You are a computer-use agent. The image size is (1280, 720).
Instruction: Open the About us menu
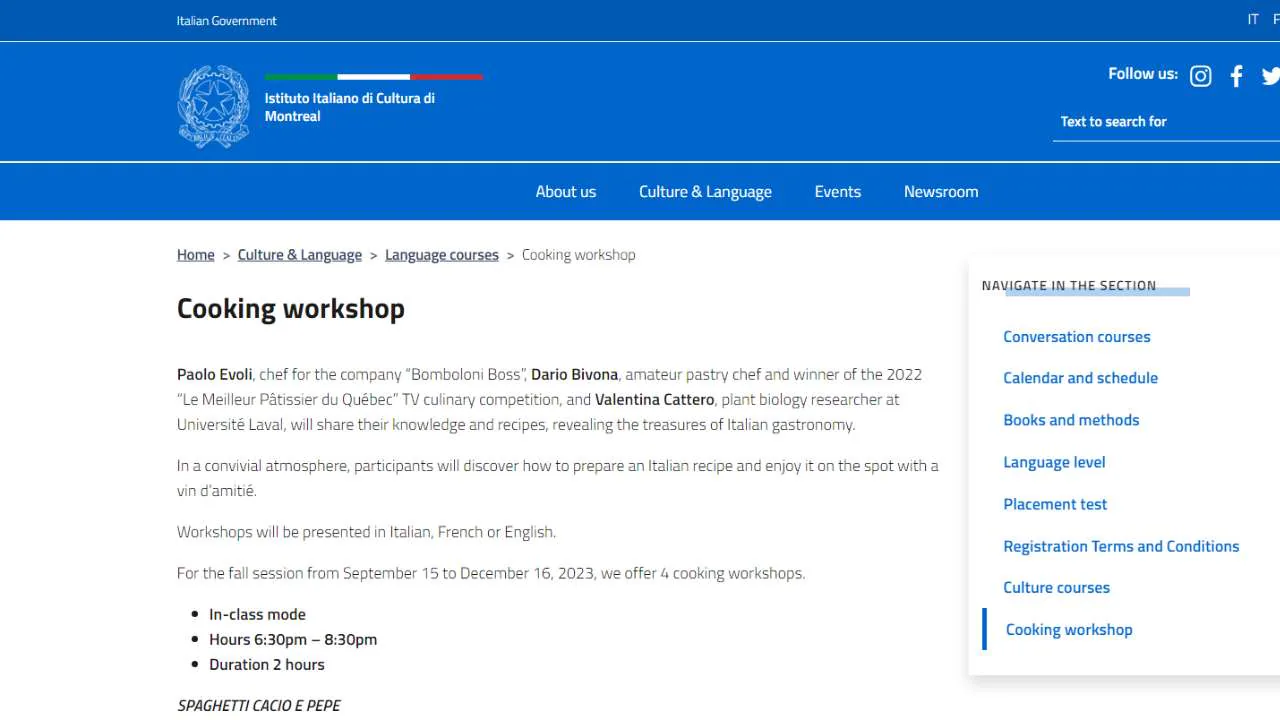[x=566, y=192]
